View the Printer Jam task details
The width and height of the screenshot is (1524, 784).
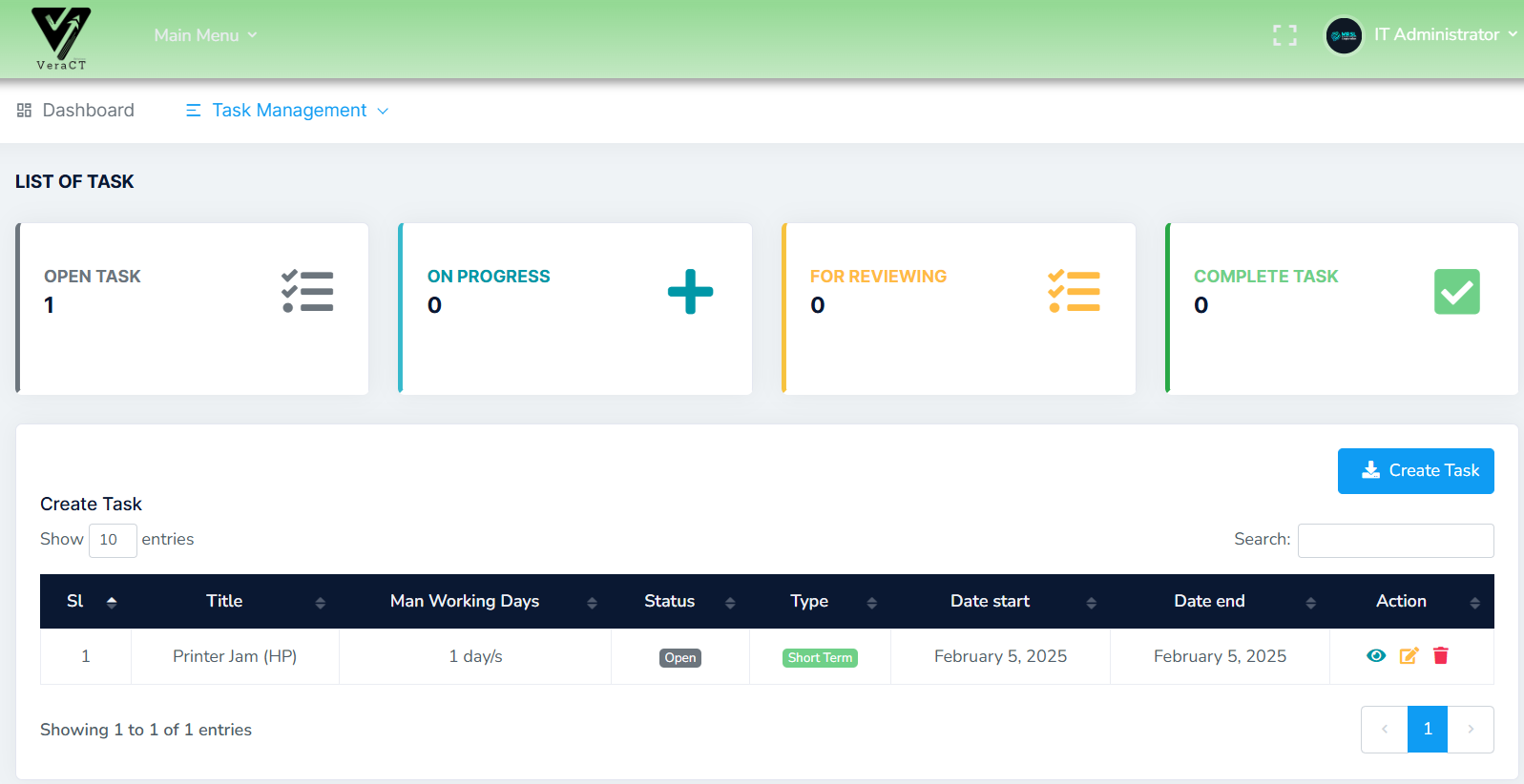[x=1375, y=655]
